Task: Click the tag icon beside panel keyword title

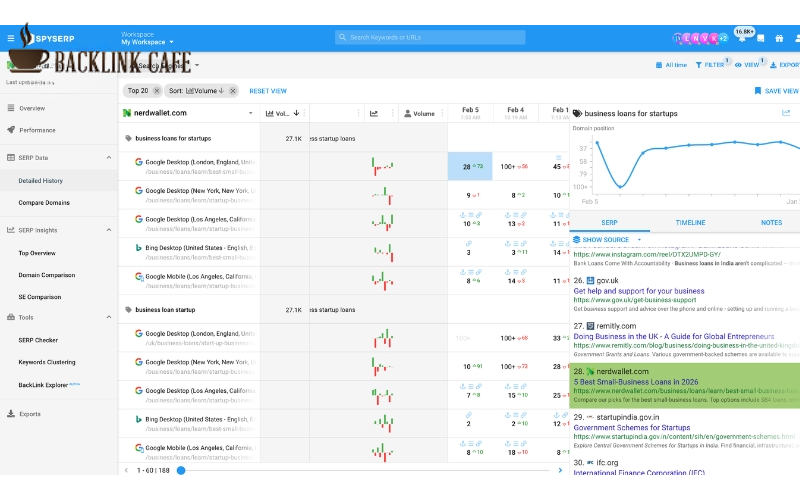Action: pyautogui.click(x=577, y=113)
